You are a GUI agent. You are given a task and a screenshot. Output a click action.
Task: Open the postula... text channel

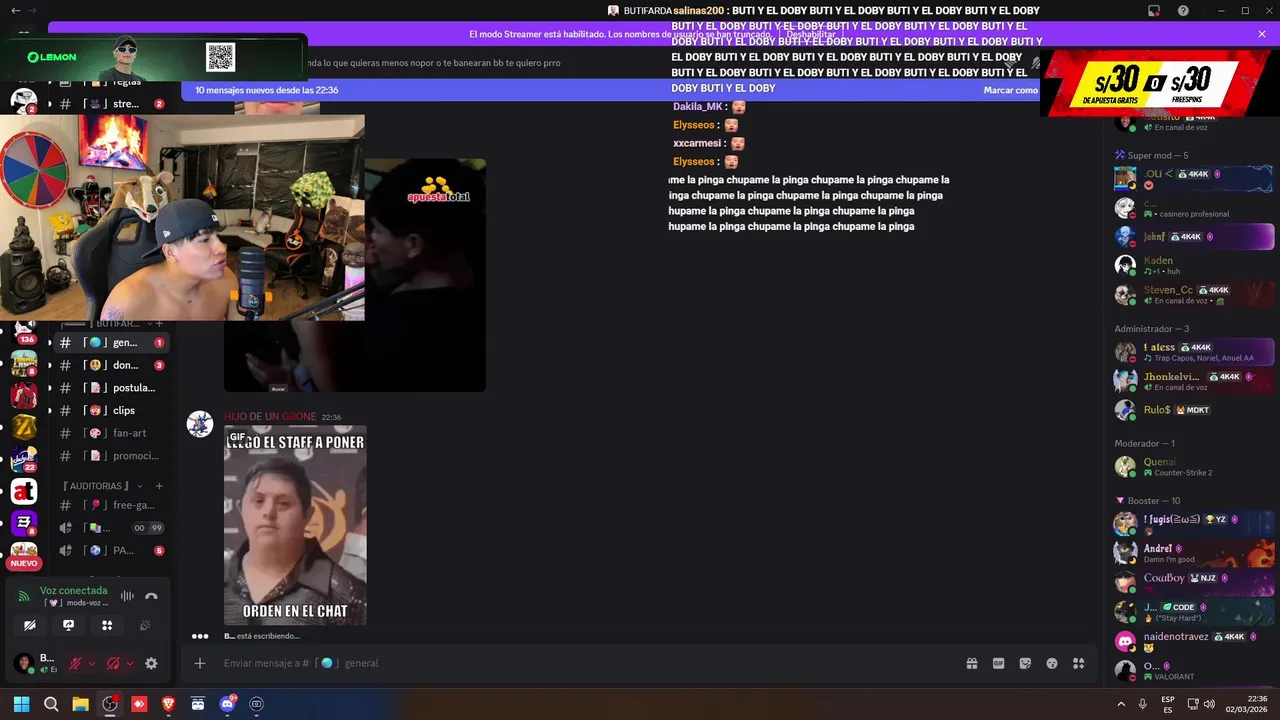(x=110, y=388)
